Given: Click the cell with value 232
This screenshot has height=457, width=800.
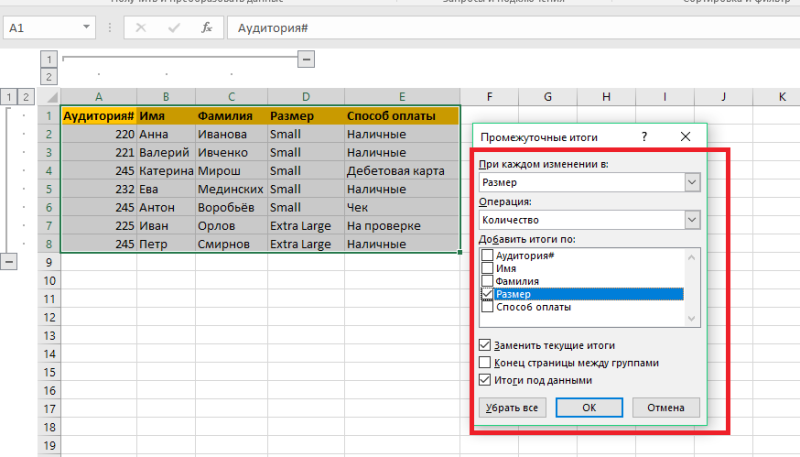Looking at the screenshot, I should (x=98, y=189).
